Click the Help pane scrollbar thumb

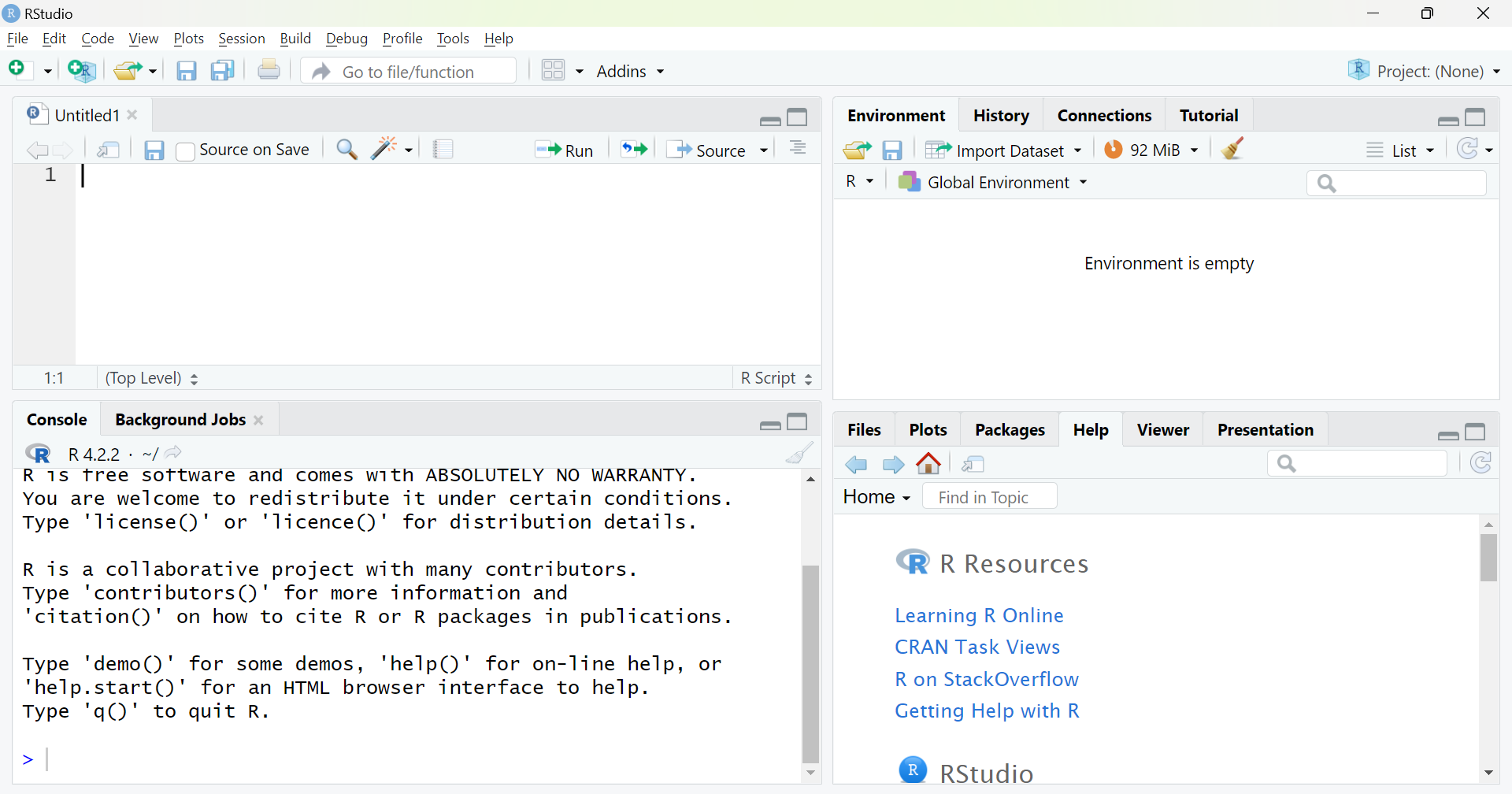point(1488,558)
